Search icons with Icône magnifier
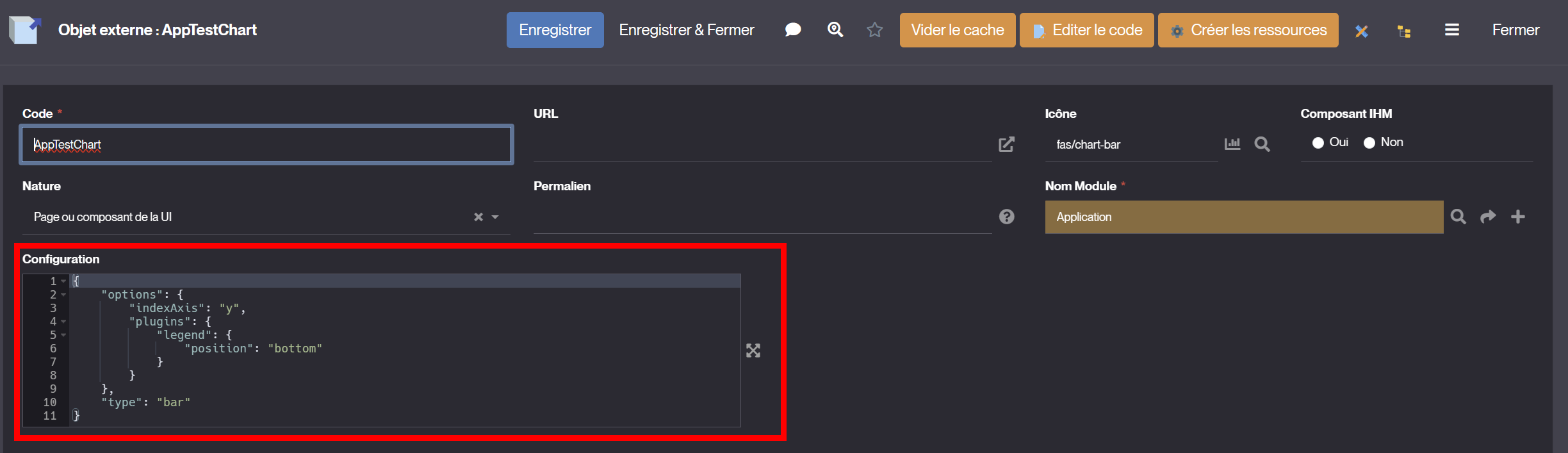The width and height of the screenshot is (1568, 453). tap(1262, 144)
